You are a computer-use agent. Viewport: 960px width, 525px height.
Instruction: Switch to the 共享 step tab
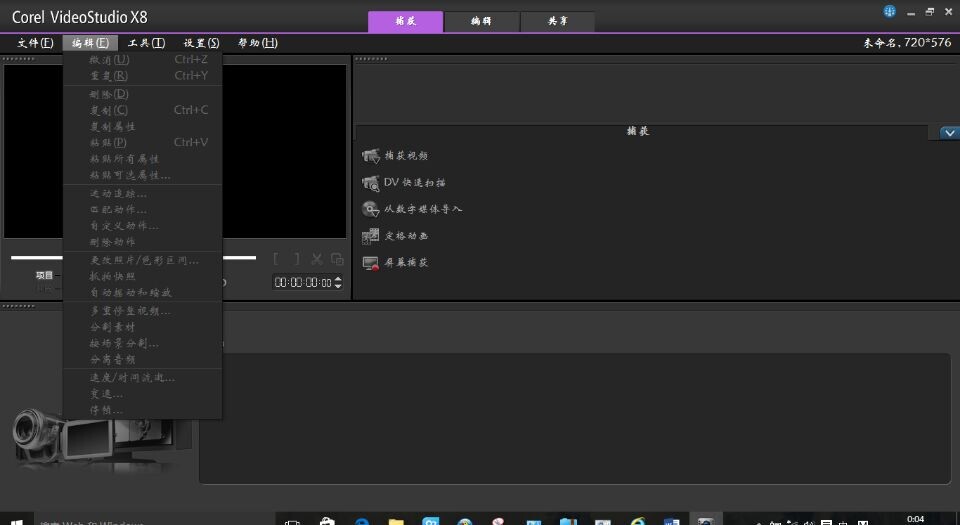(x=557, y=21)
